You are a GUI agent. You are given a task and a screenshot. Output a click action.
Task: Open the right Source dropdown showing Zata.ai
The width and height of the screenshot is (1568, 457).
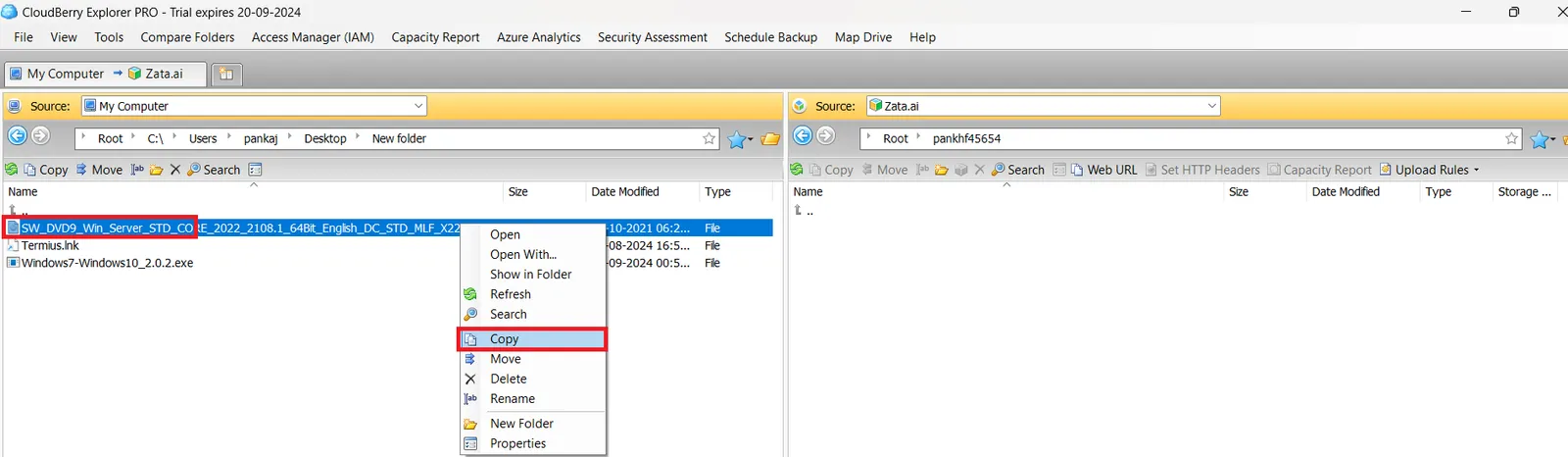(1043, 106)
